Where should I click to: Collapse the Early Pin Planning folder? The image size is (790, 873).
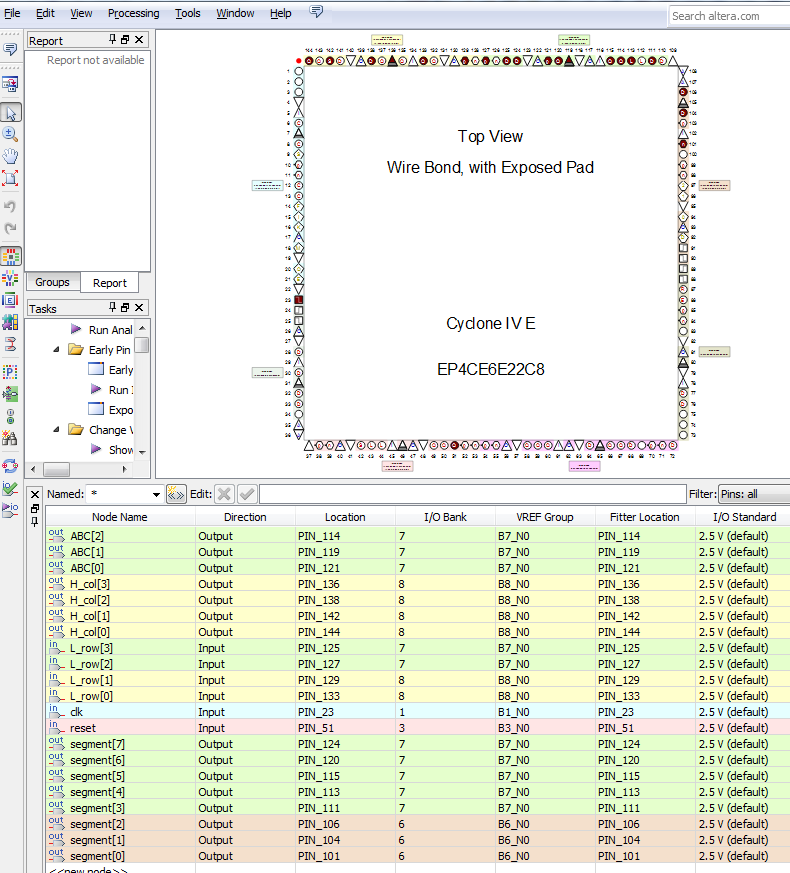[56, 350]
